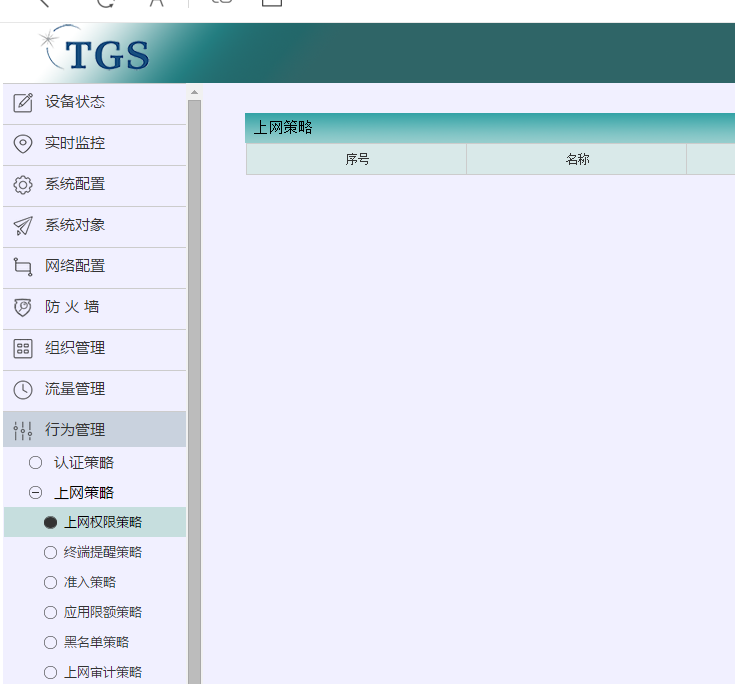Click the sidebar vertical scrollbar thumb
This screenshot has height=684, width=735.
pos(195,391)
